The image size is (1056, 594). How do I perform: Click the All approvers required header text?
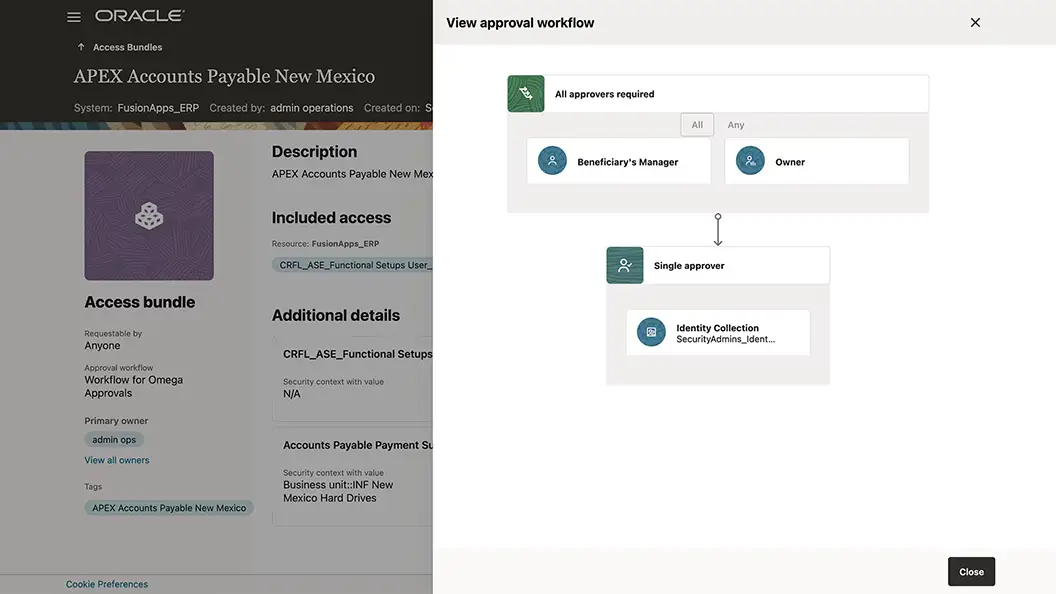tap(604, 94)
